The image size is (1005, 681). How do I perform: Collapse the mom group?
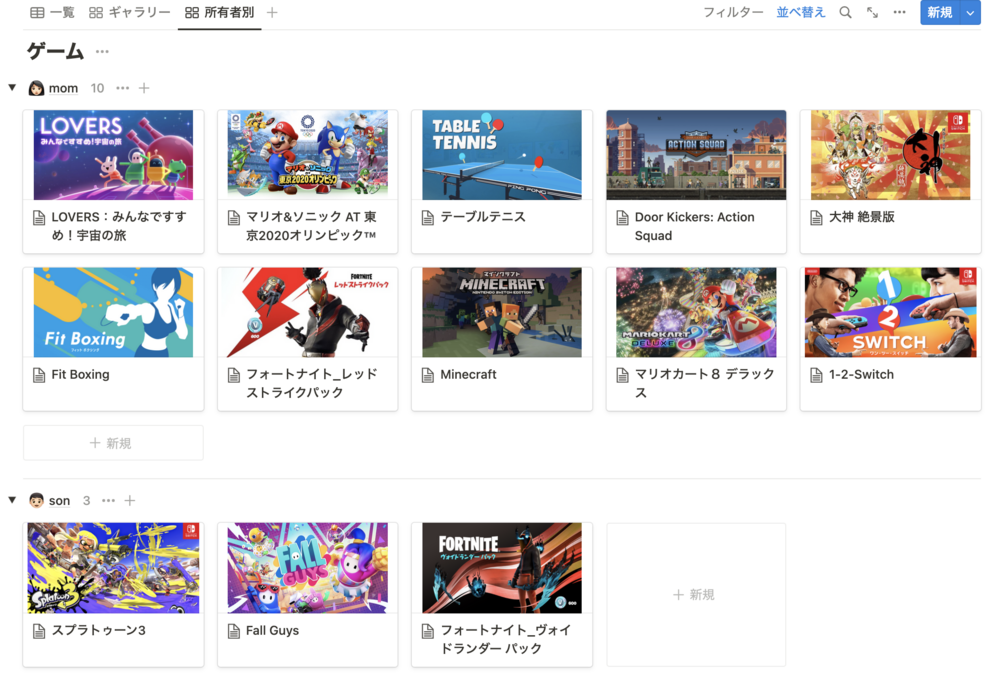pyautogui.click(x=12, y=87)
